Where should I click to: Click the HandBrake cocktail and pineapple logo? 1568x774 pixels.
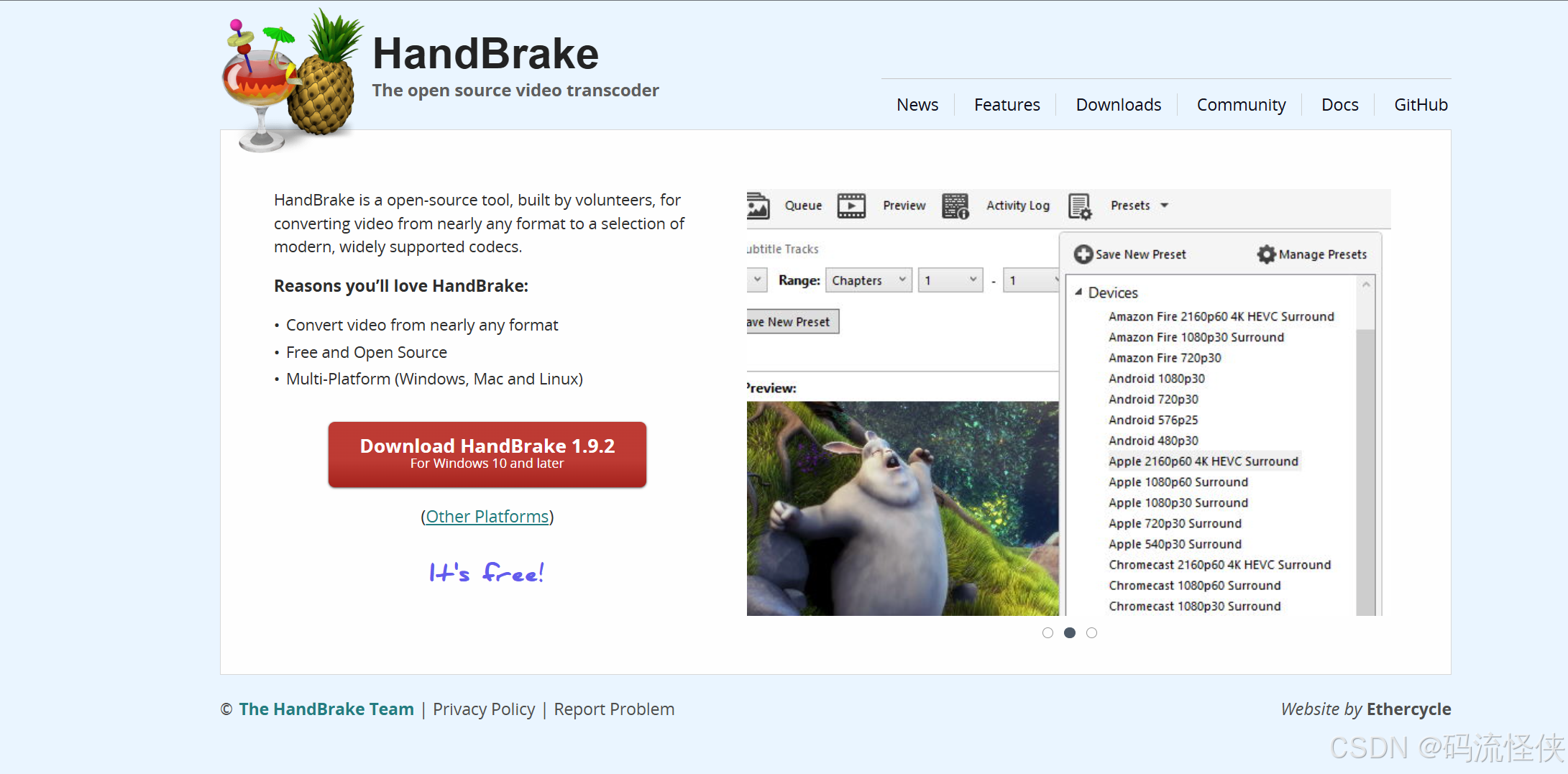[x=291, y=79]
